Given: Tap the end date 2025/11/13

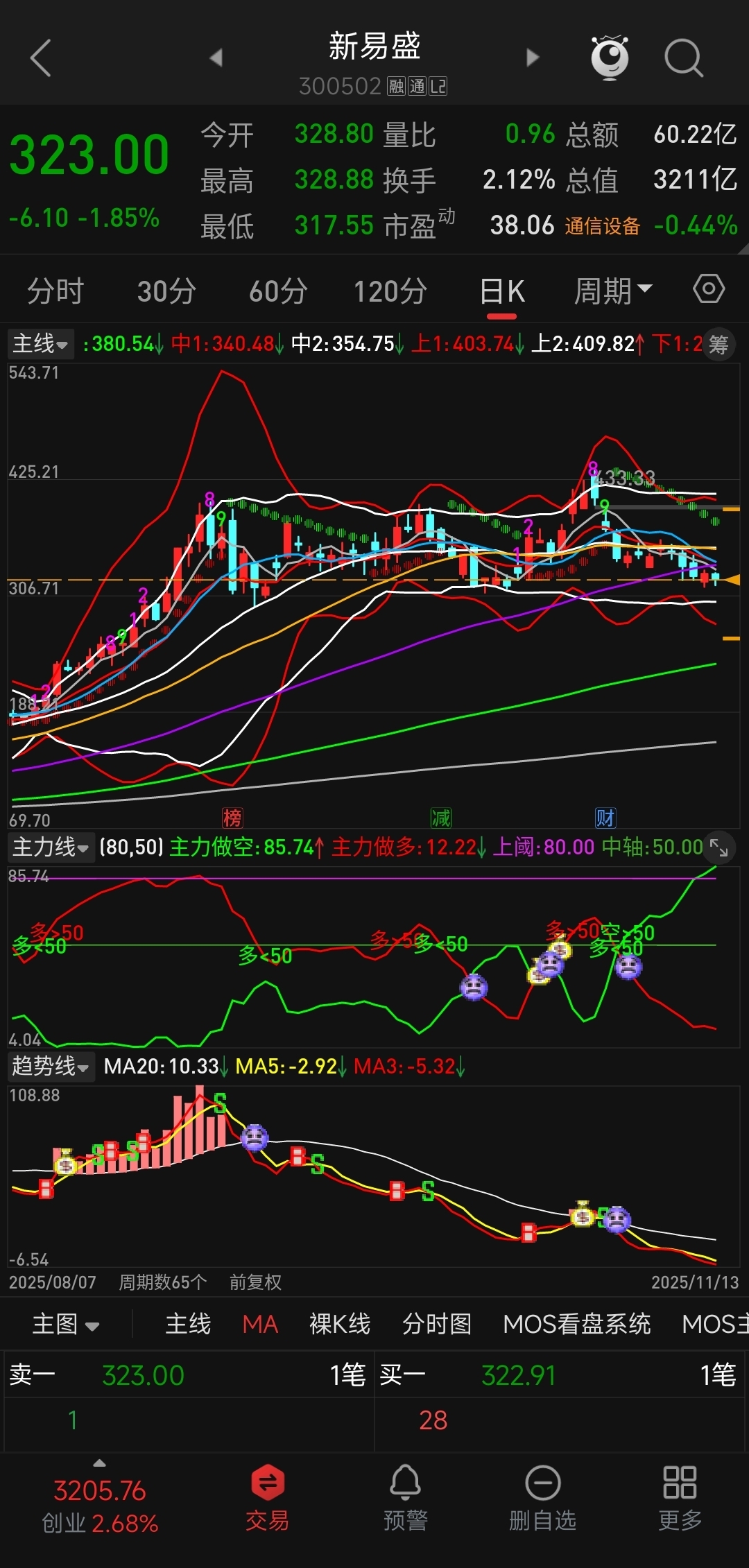Looking at the screenshot, I should [695, 1282].
